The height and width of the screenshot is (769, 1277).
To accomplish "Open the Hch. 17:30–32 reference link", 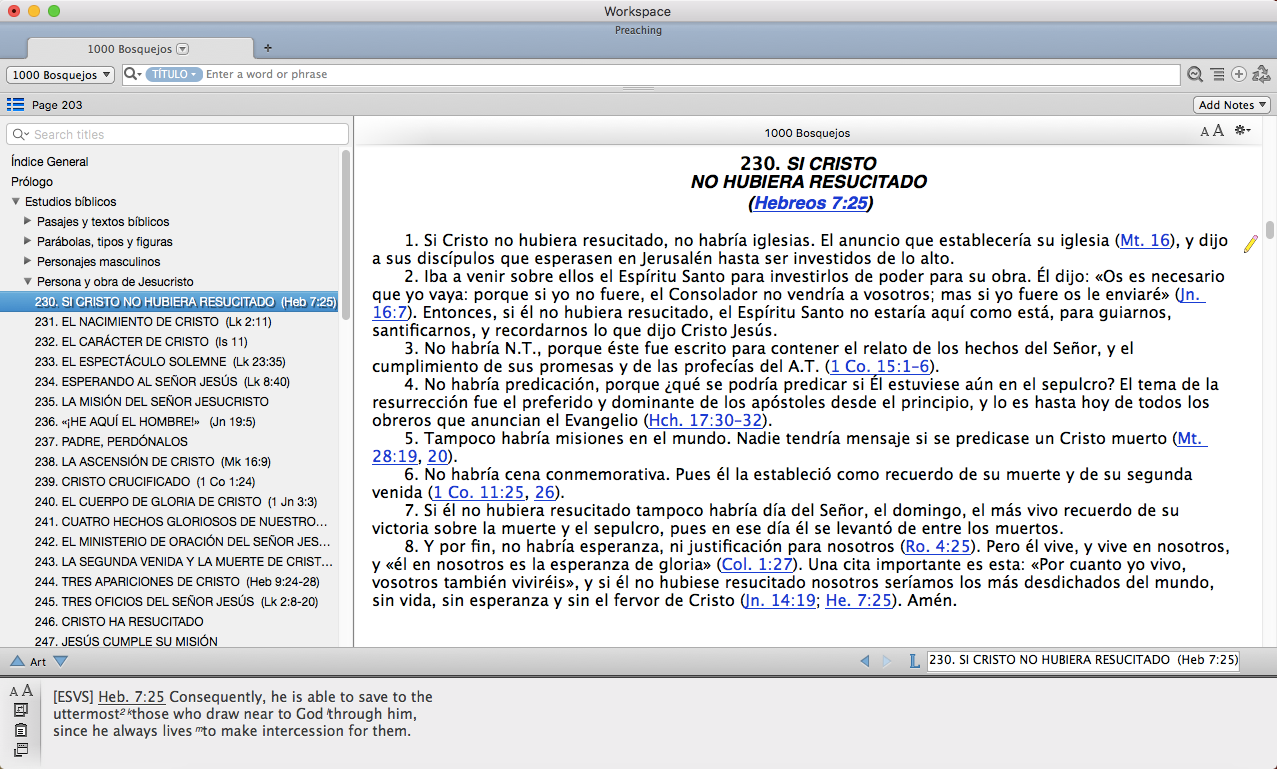I will pyautogui.click(x=706, y=421).
